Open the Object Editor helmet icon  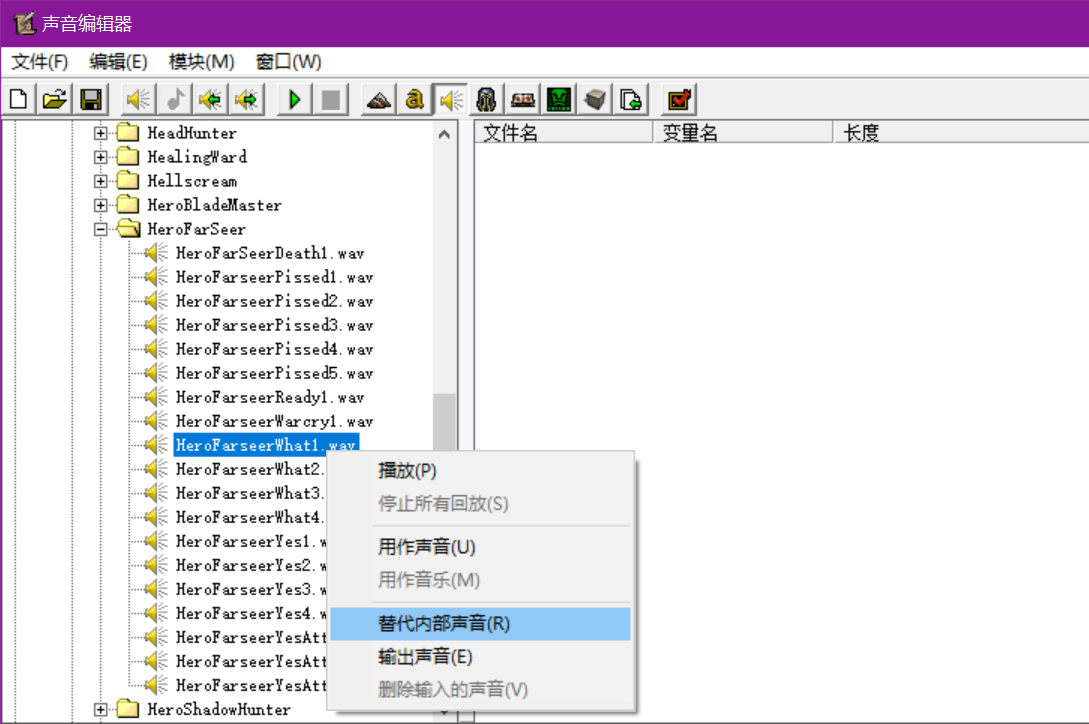point(486,100)
